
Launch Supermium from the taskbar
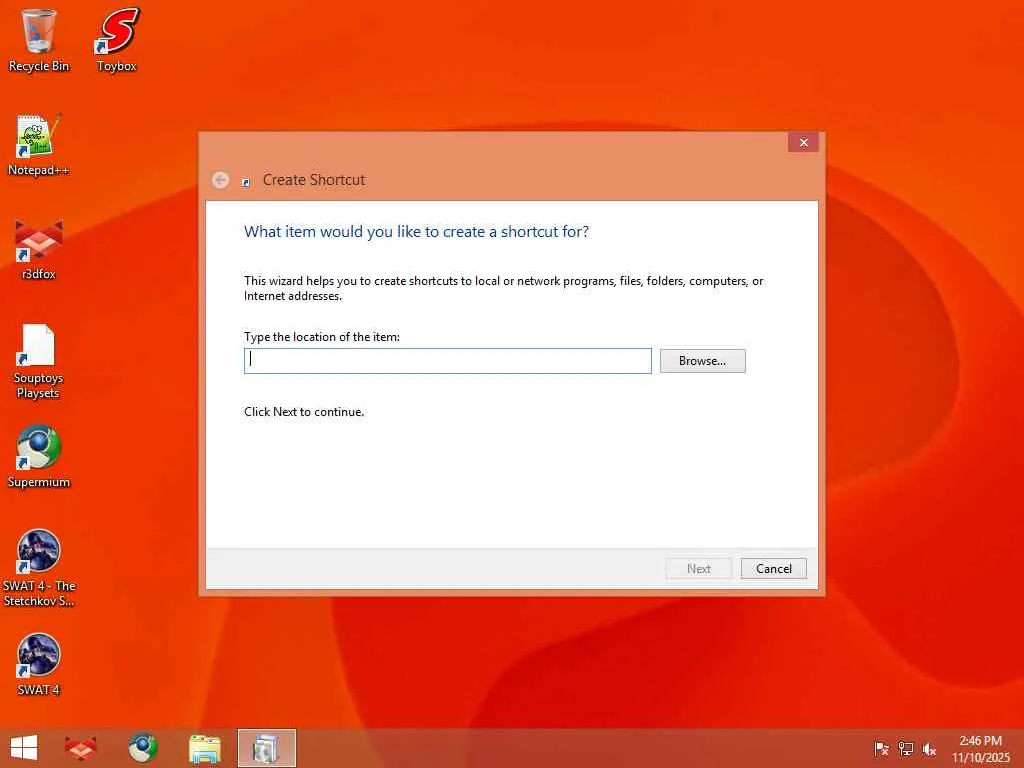[142, 748]
